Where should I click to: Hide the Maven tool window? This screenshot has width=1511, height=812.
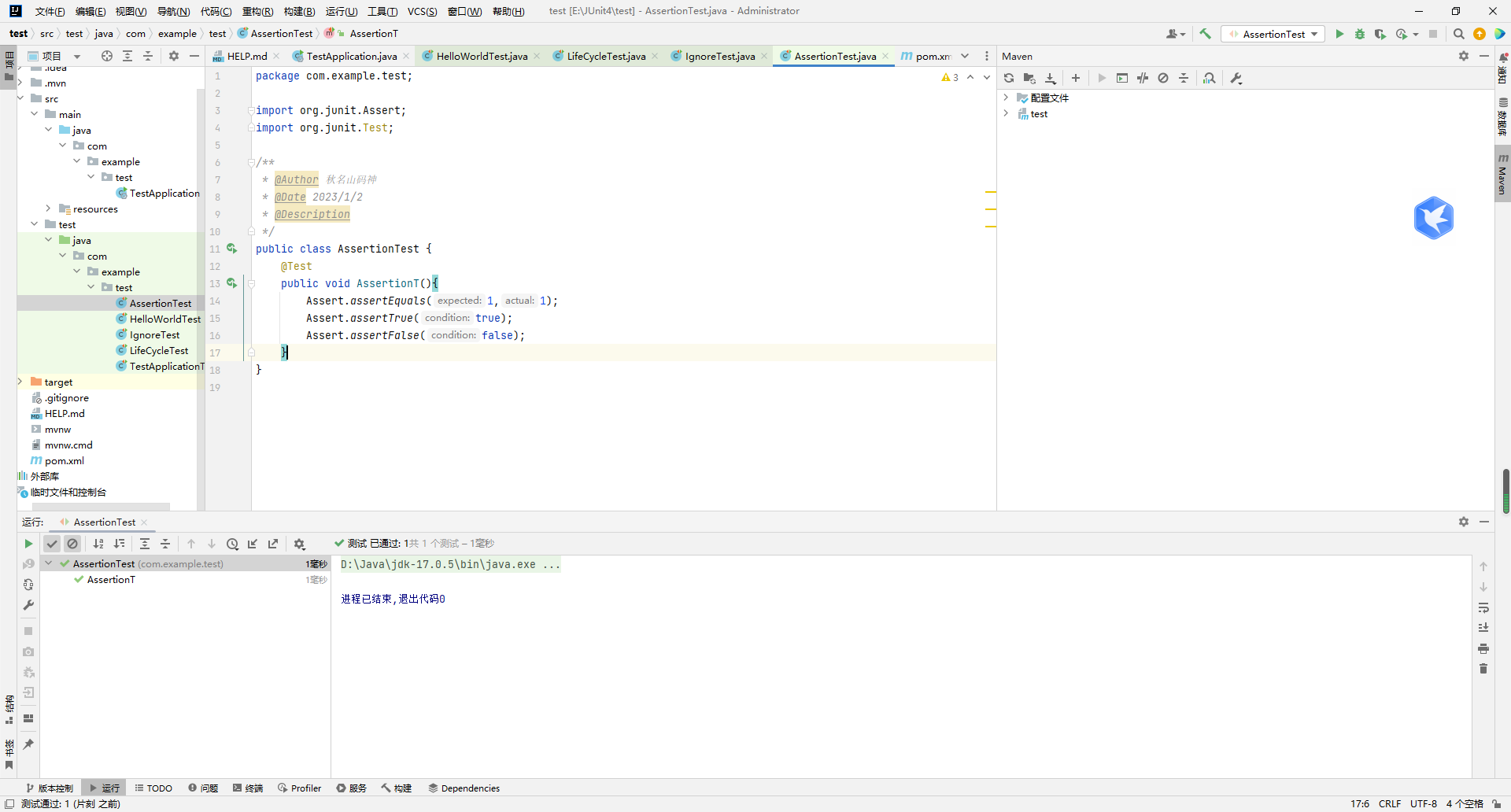(x=1484, y=56)
